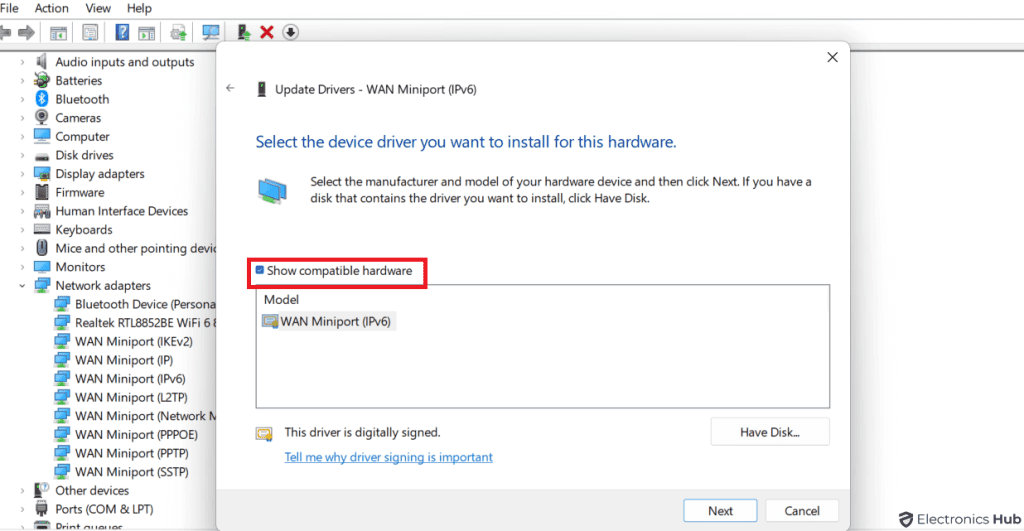Screen dimensions: 1024x531
Task: Click the Cancel button
Action: coord(802,511)
